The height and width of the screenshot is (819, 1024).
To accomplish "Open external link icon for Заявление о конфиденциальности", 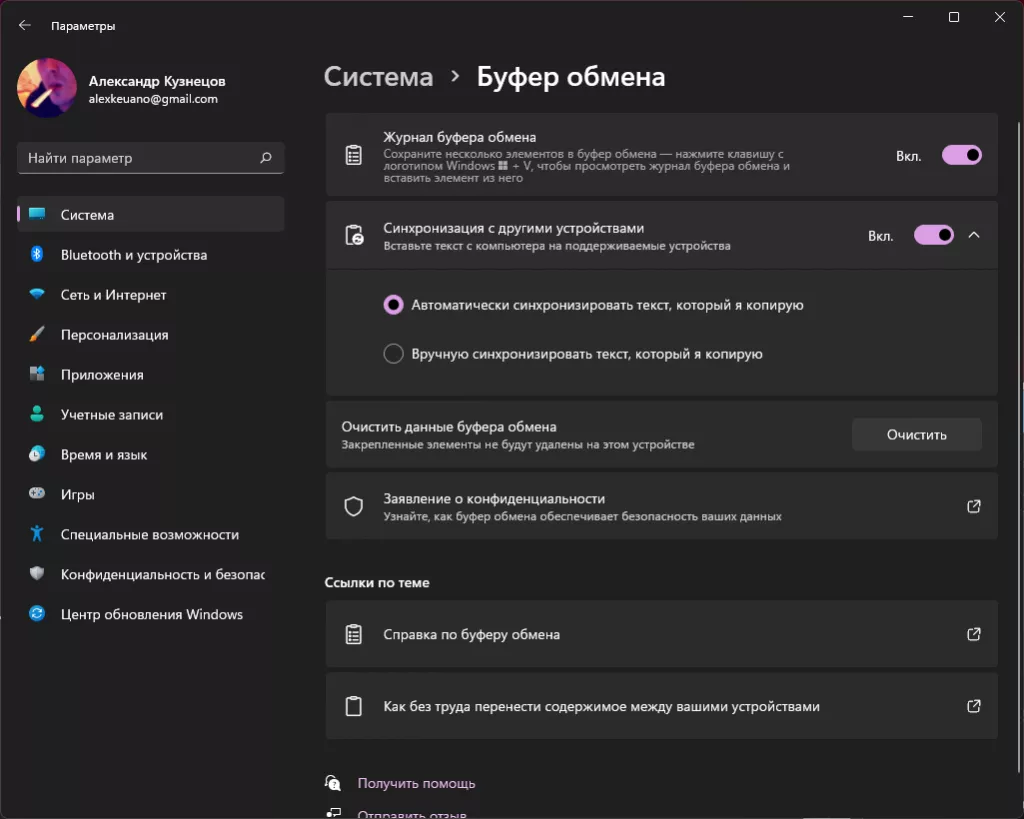I will [x=973, y=507].
